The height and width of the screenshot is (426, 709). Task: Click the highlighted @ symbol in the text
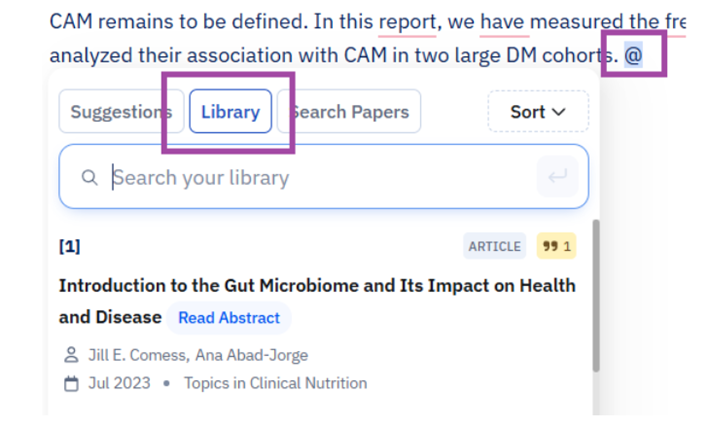coord(634,55)
